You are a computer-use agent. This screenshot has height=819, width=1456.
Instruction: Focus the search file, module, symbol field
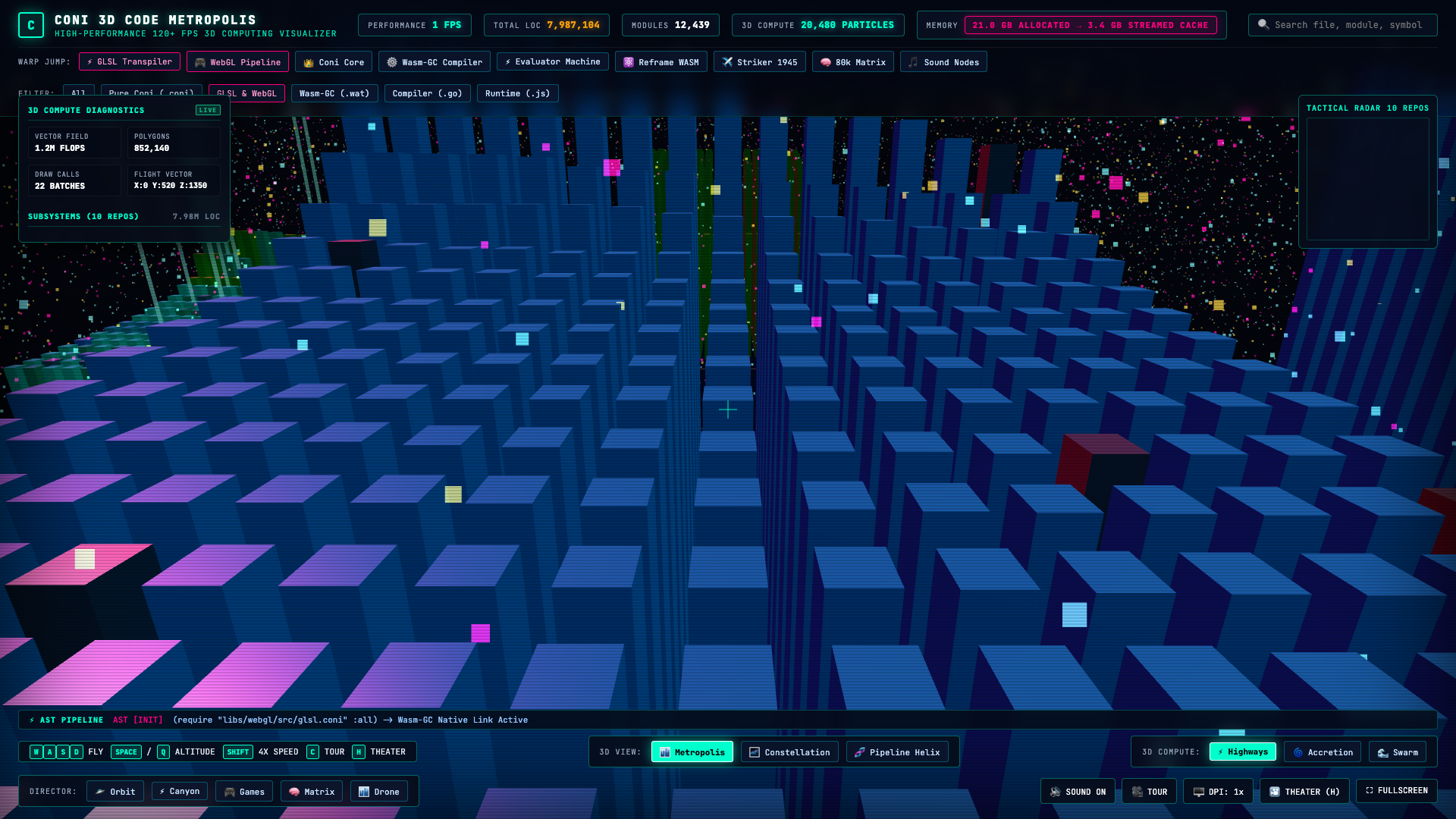(x=1342, y=25)
